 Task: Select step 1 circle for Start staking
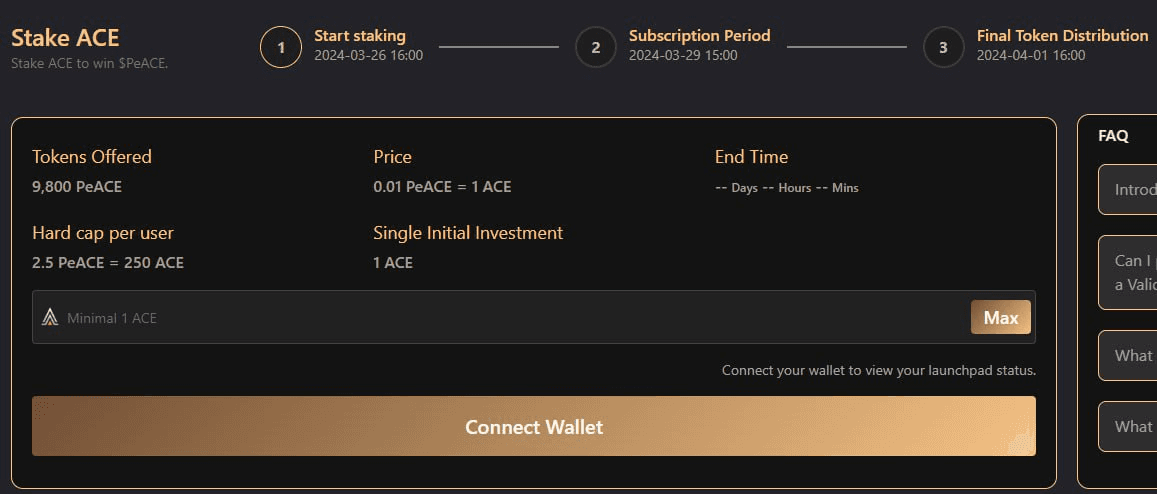tap(280, 47)
